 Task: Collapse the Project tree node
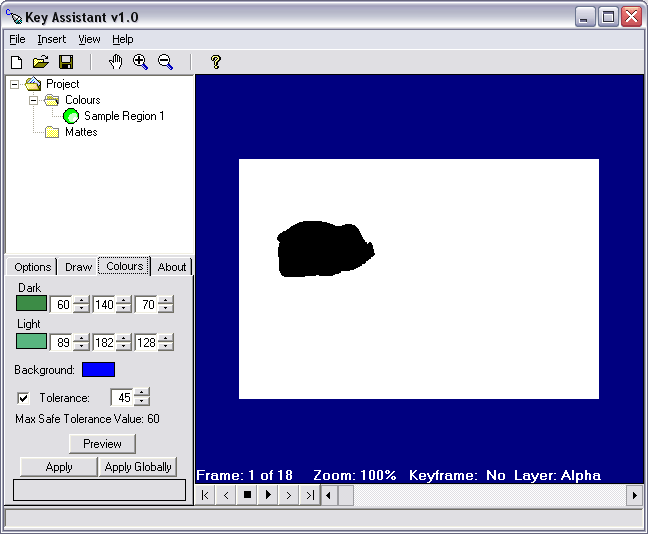point(14,84)
